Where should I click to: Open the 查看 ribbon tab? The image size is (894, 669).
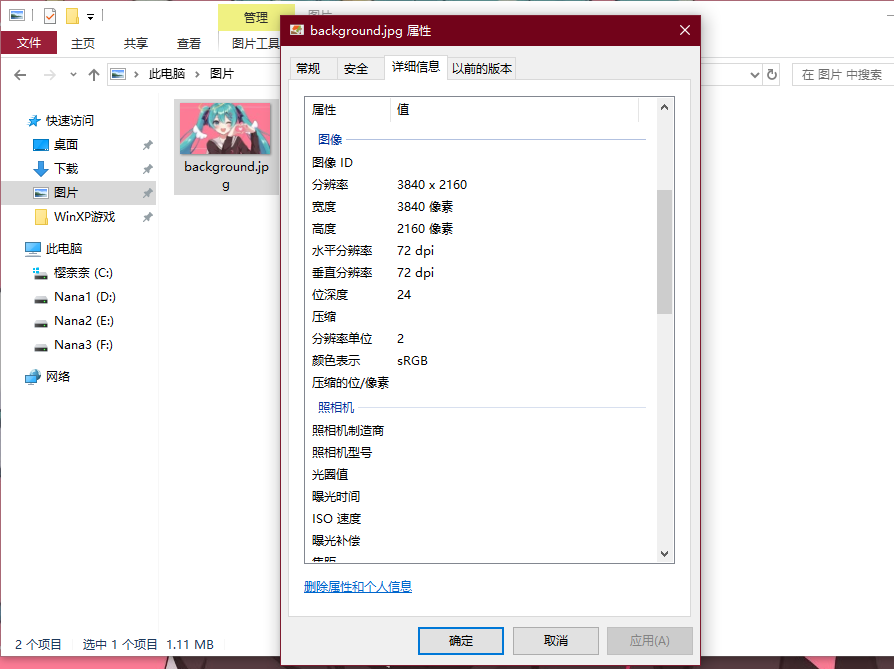189,43
